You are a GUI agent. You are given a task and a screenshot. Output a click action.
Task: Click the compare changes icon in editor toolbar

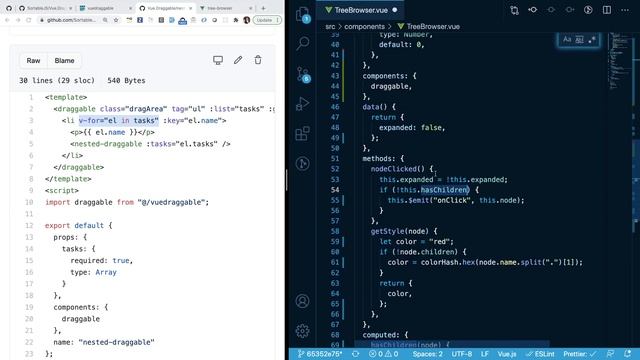point(514,10)
